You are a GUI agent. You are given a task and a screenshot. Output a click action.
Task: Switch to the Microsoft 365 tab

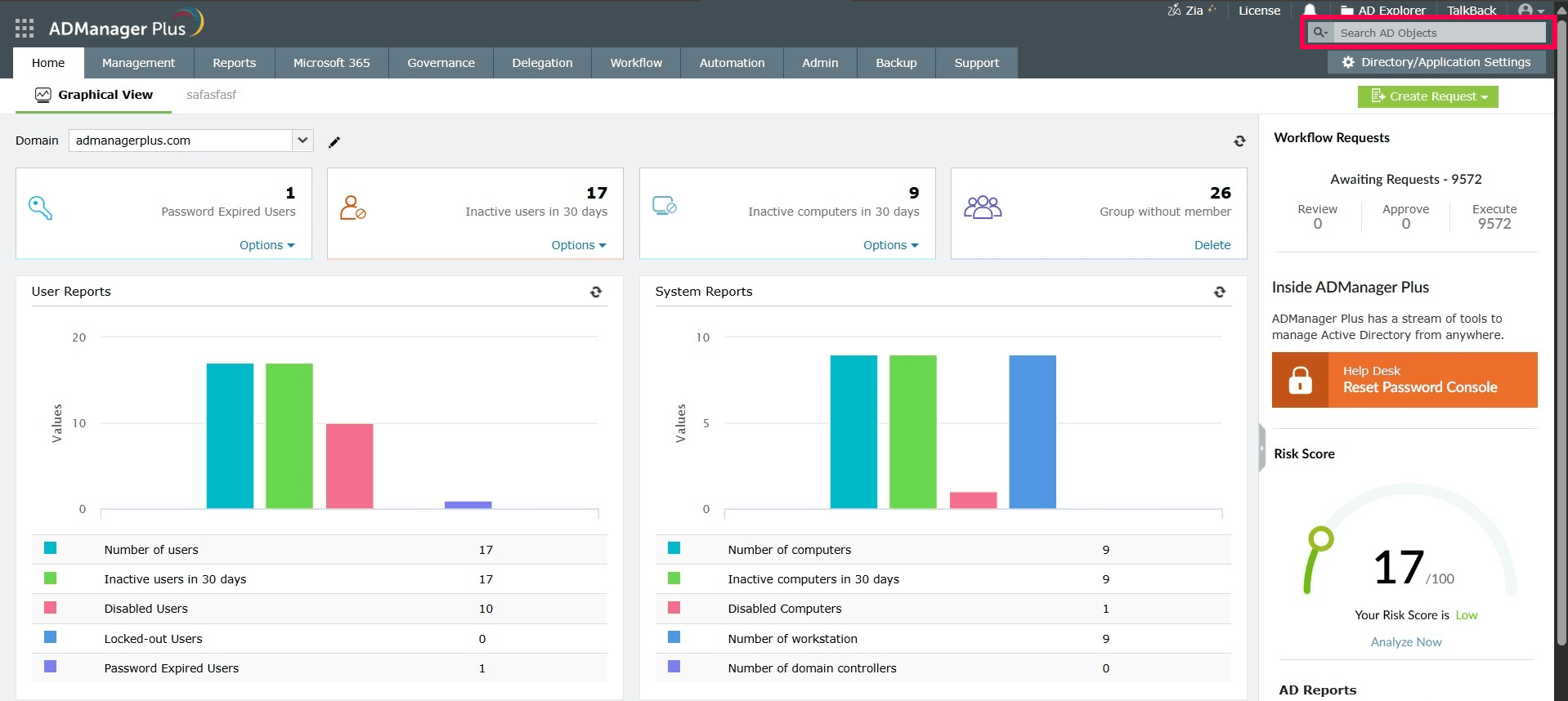pos(331,63)
